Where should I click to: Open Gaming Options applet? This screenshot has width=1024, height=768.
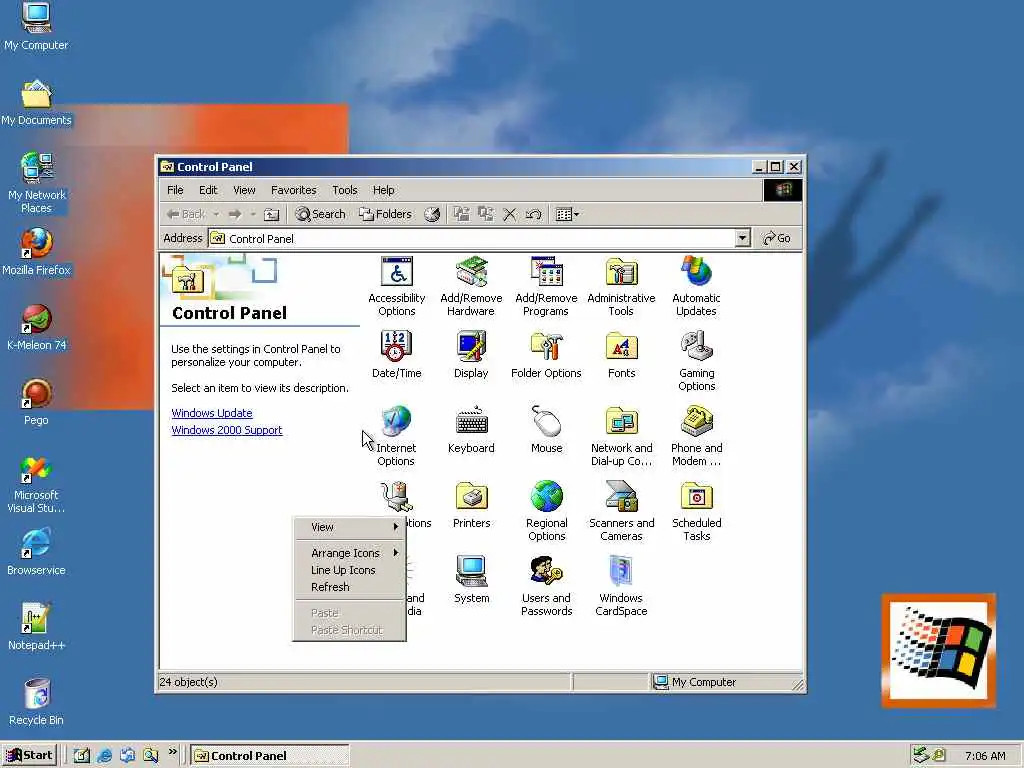tap(696, 361)
